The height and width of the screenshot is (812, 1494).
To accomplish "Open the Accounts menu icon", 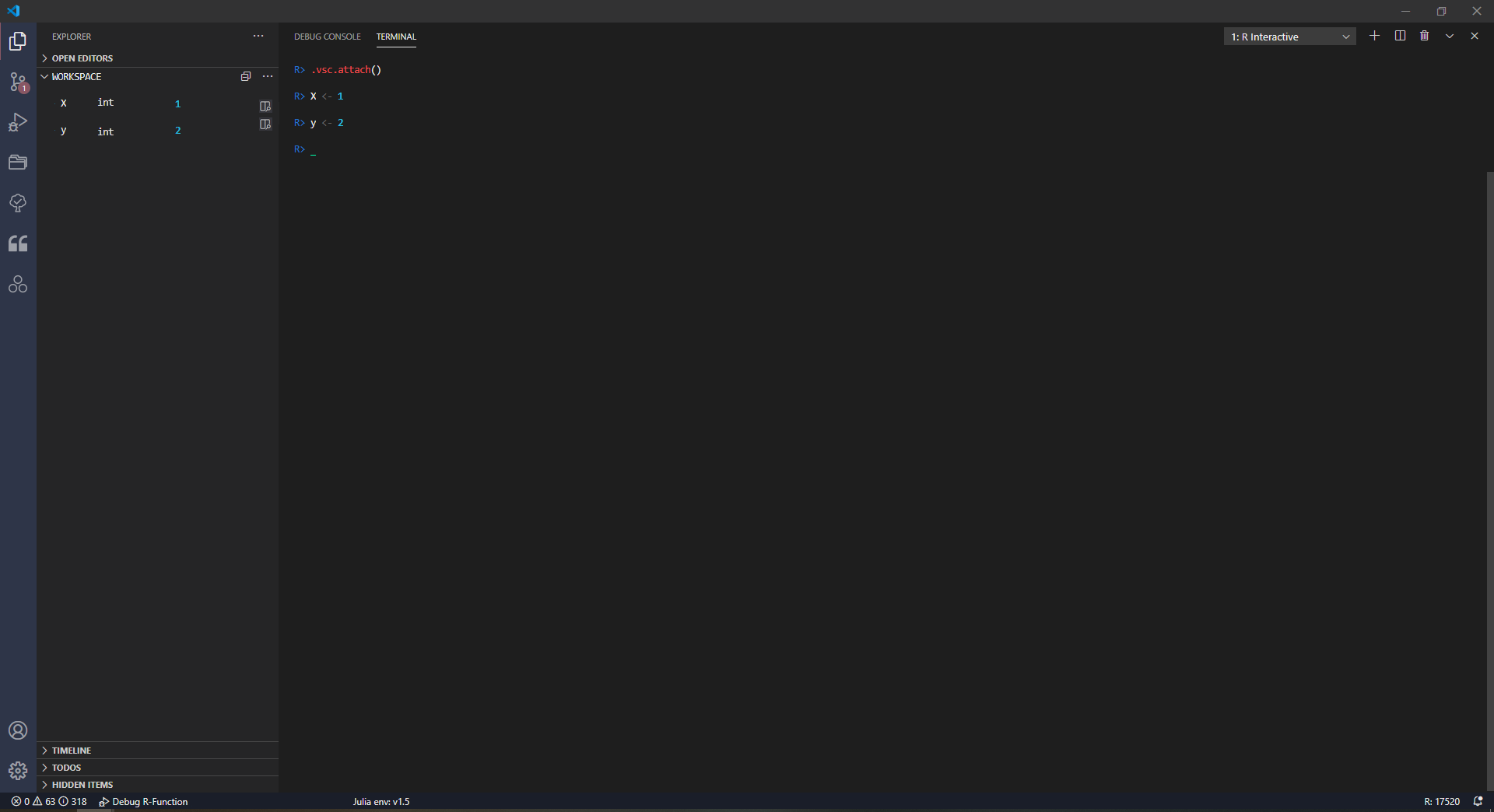I will coord(18,730).
